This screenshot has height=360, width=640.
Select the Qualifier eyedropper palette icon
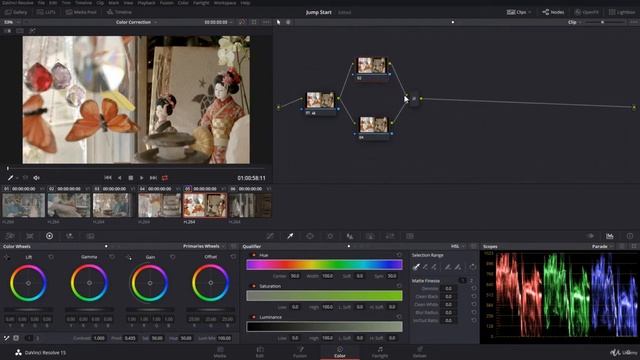(290, 236)
